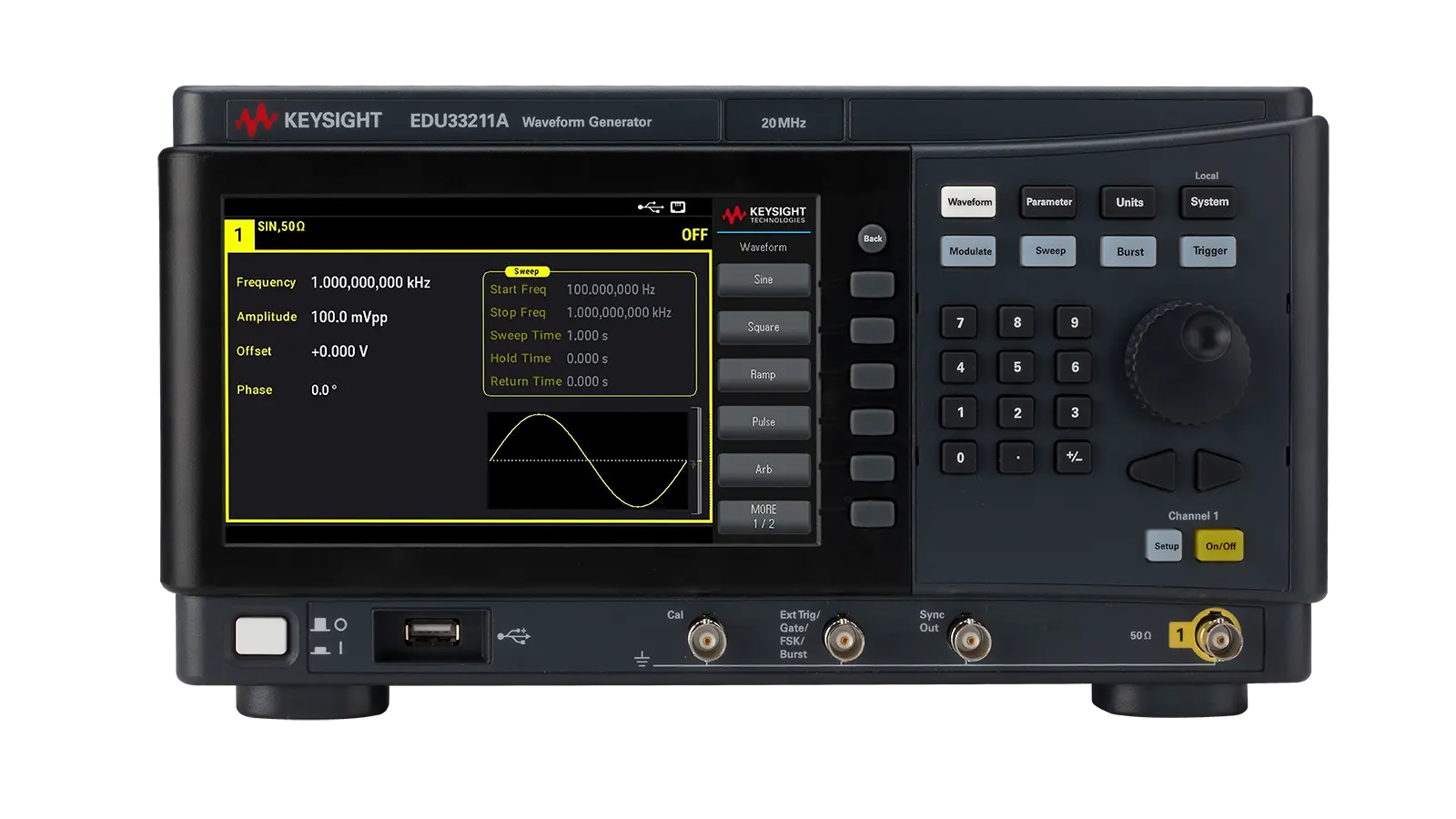Viewport: 1456px width, 819px height.
Task: Click the sine waveform preview graph
Action: coord(589,460)
